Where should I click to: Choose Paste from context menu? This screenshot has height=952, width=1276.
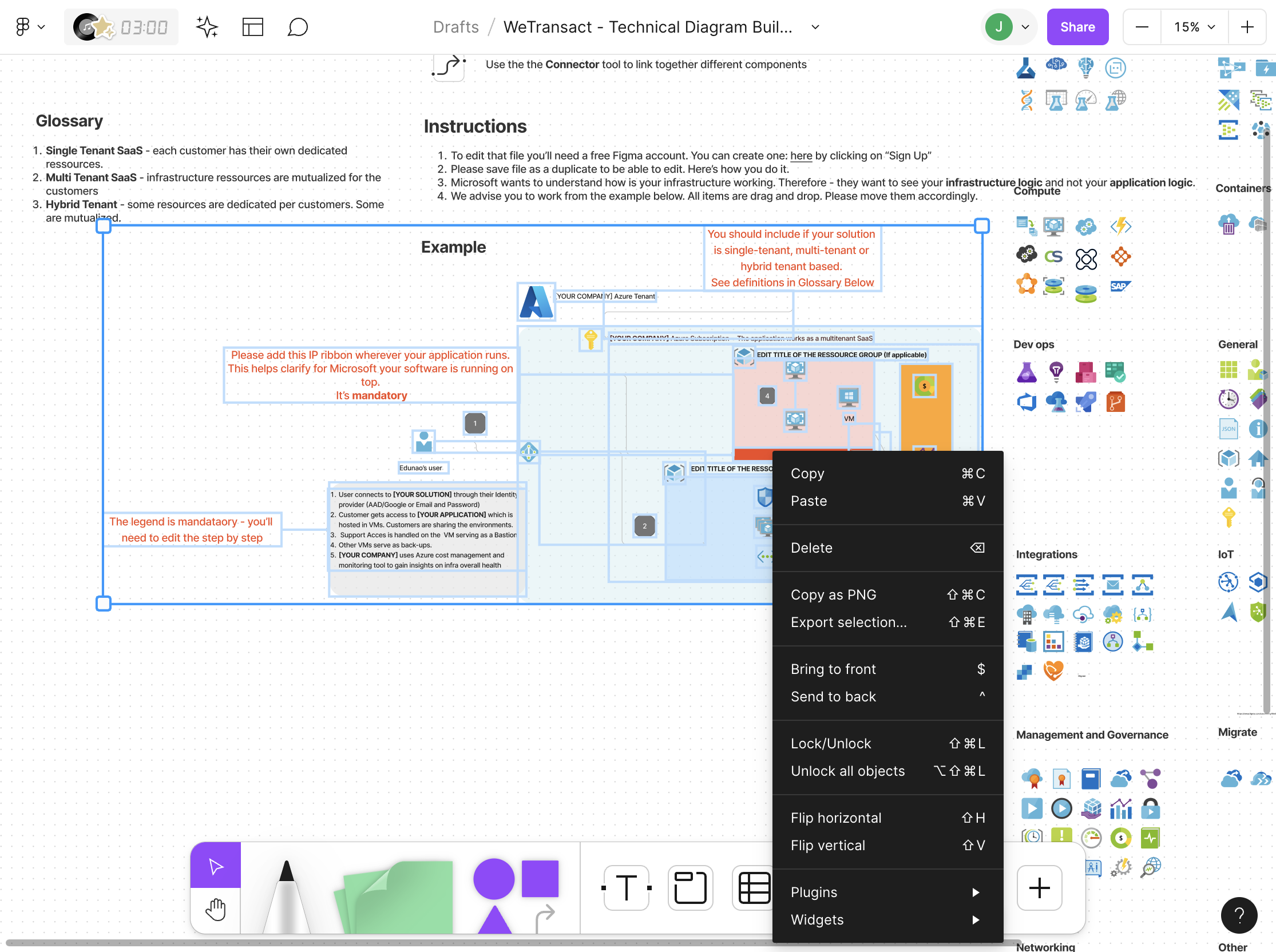(887, 501)
